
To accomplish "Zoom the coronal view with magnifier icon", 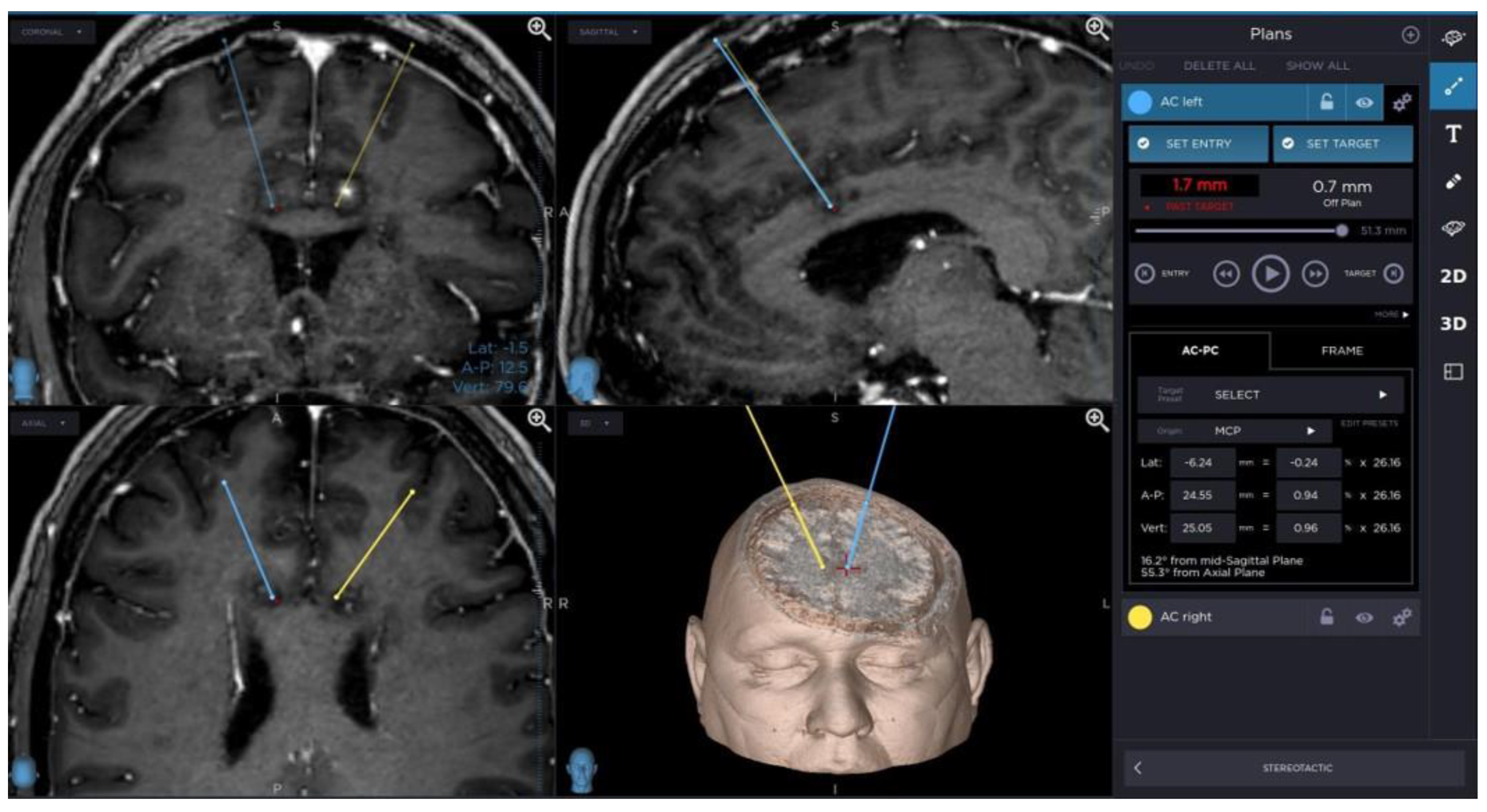I will click(x=539, y=29).
